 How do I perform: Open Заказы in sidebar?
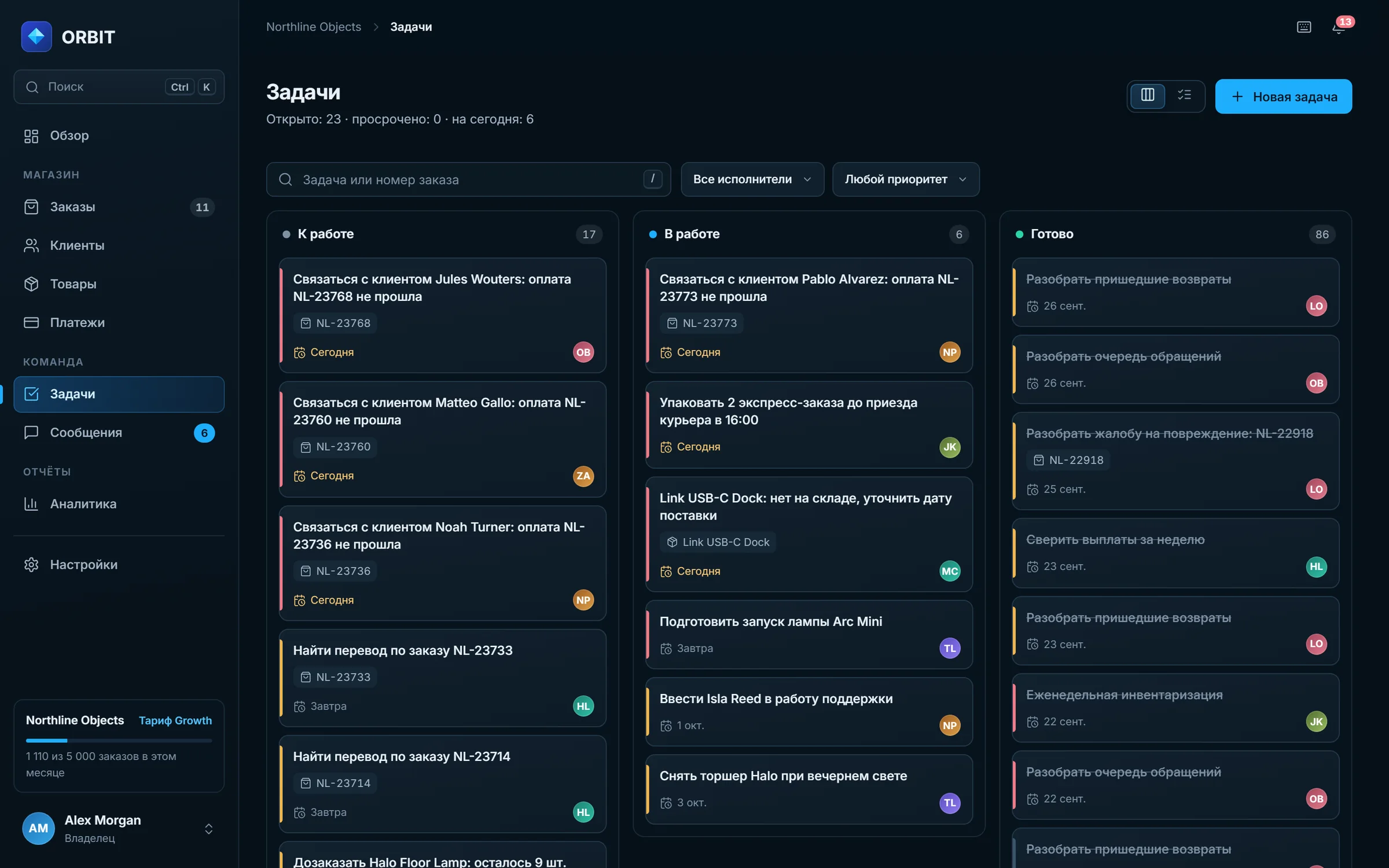119,207
